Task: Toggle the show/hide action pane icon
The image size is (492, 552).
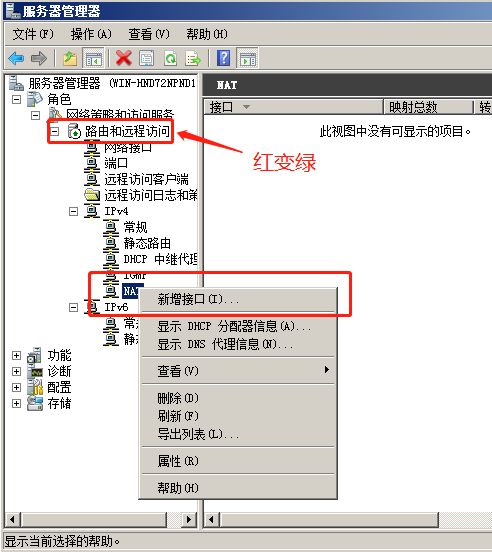Action: (248, 58)
